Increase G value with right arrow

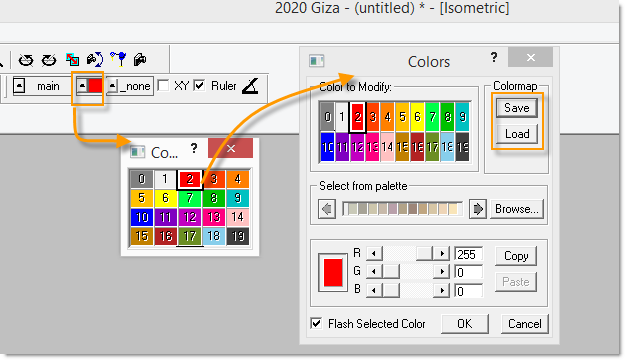pyautogui.click(x=442, y=272)
